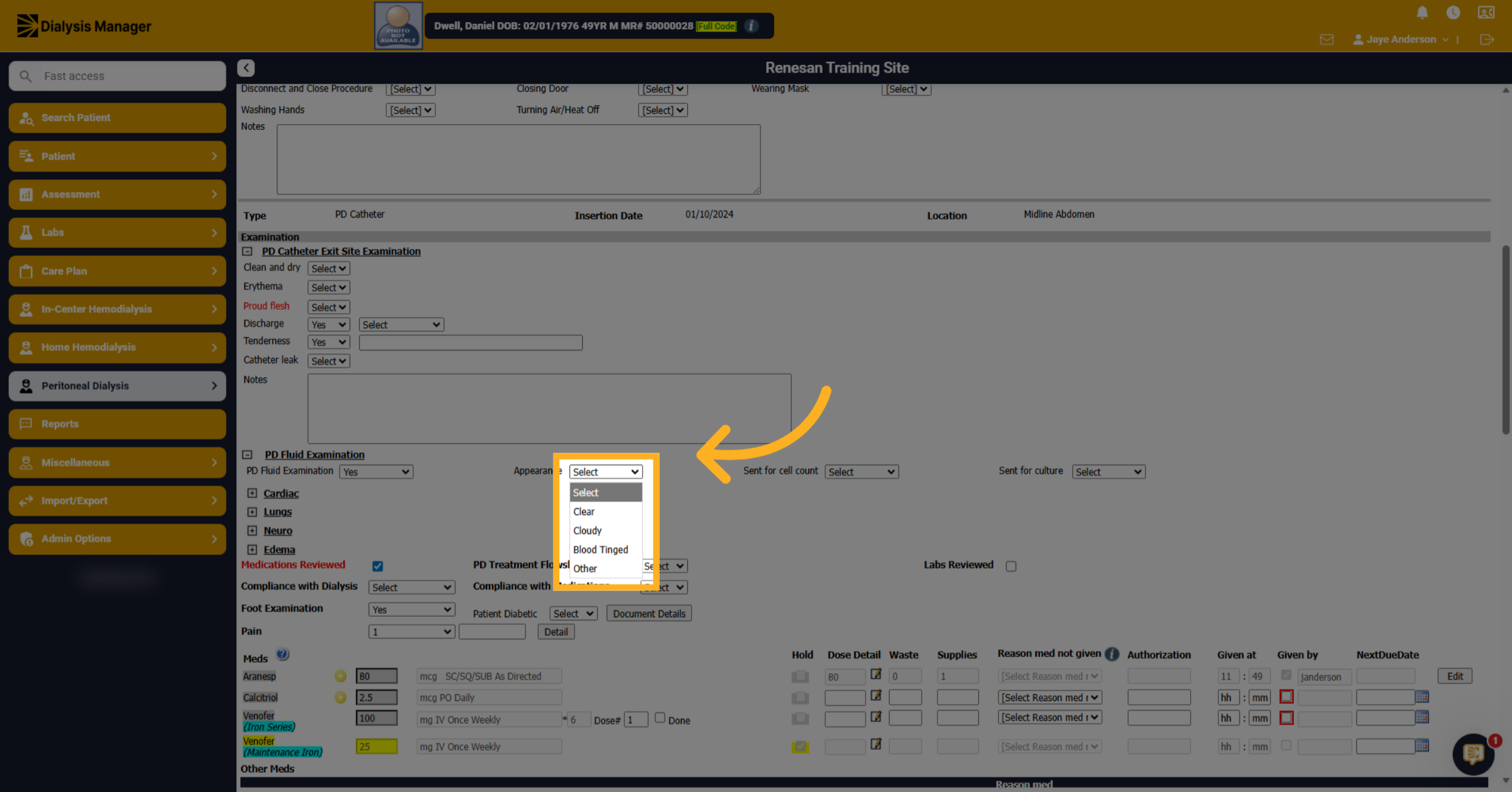Click the patient photo thumbnail

(x=398, y=26)
